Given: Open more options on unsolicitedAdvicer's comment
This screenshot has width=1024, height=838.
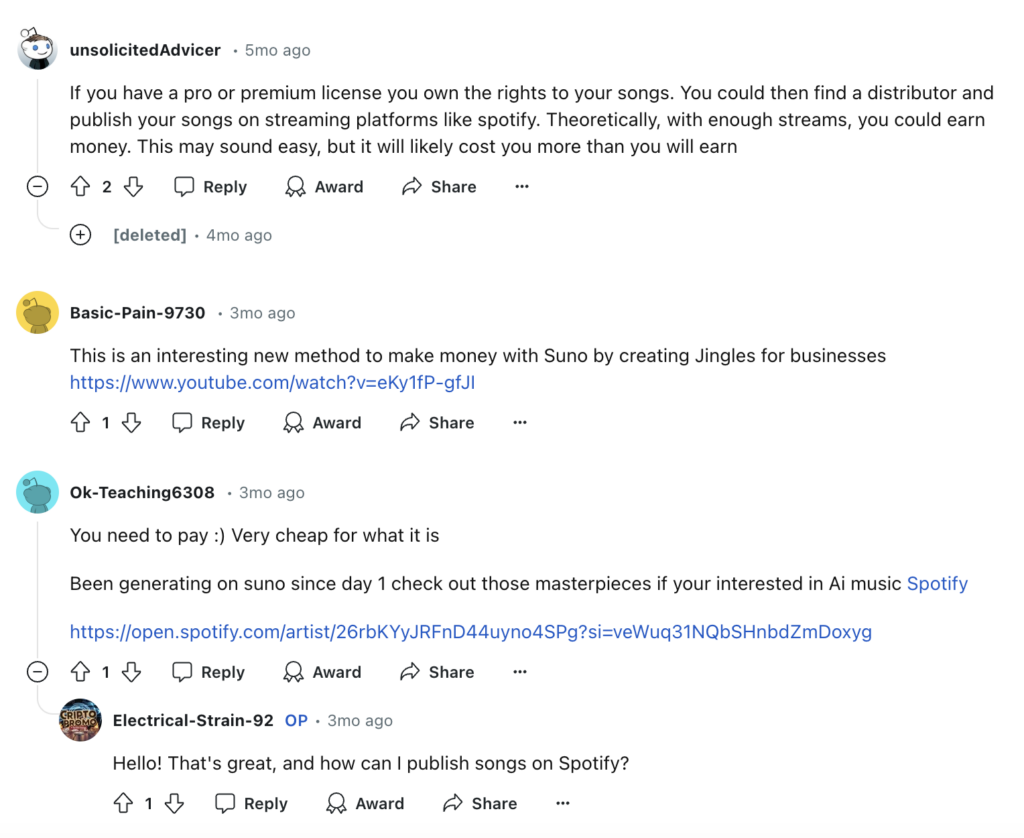Looking at the screenshot, I should (522, 187).
